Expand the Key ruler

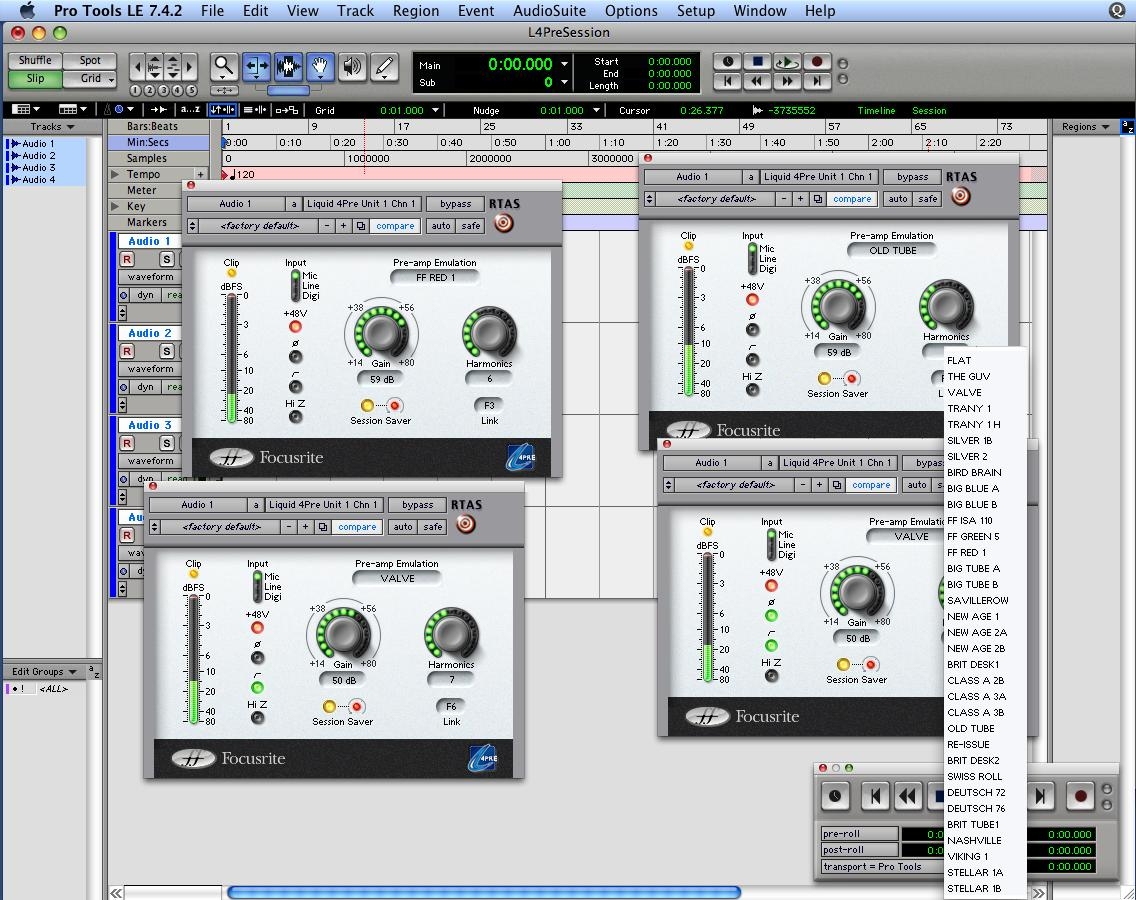point(115,206)
